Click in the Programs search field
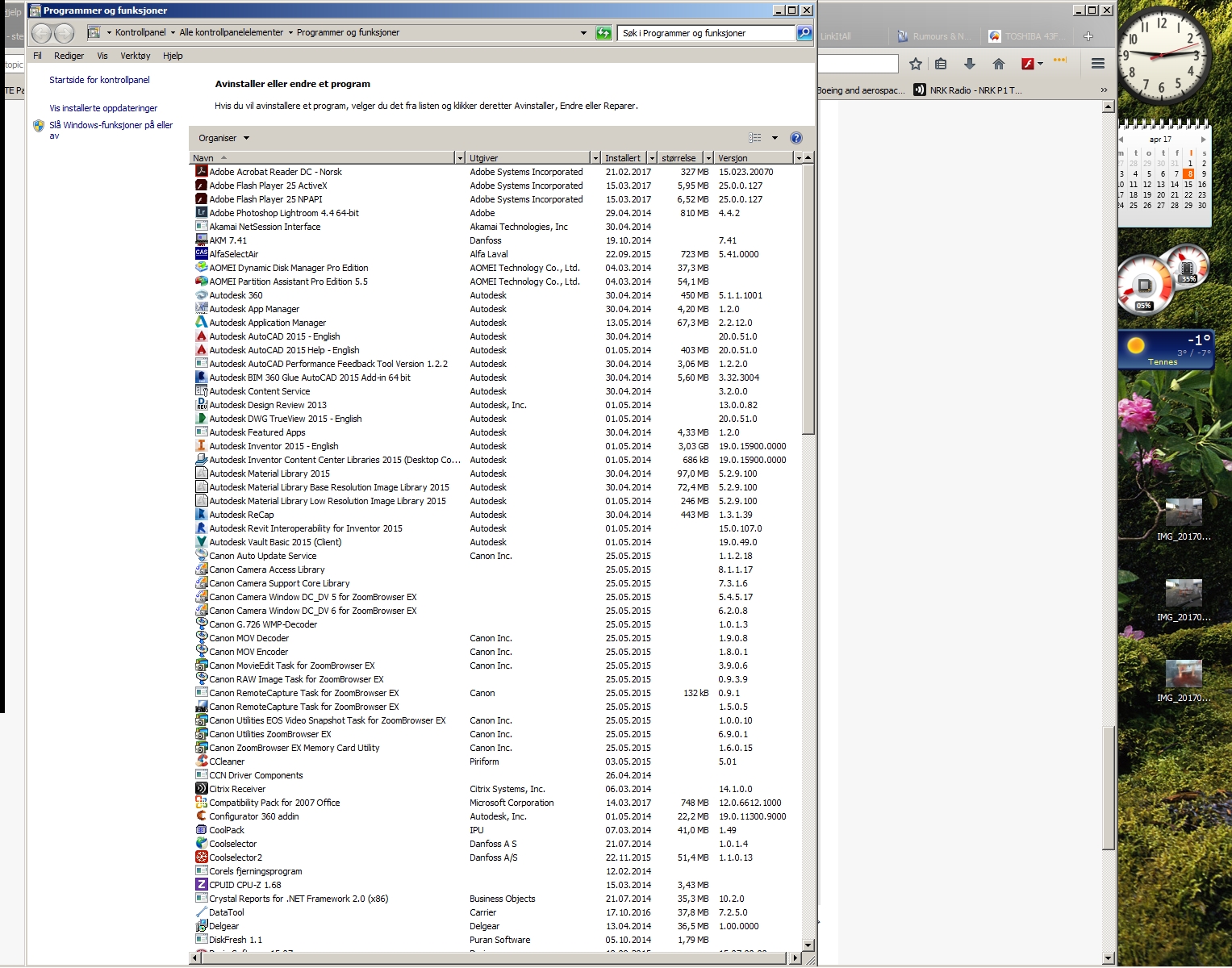 [x=707, y=33]
